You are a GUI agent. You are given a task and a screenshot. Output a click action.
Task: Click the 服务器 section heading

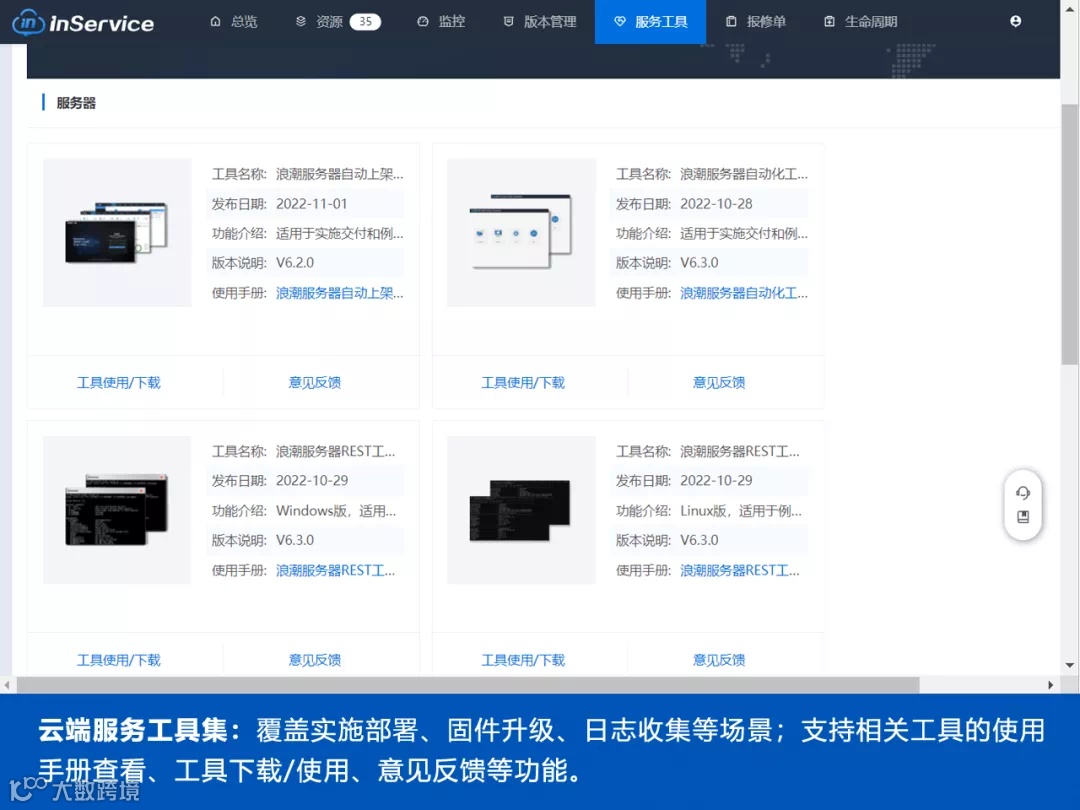coord(76,103)
